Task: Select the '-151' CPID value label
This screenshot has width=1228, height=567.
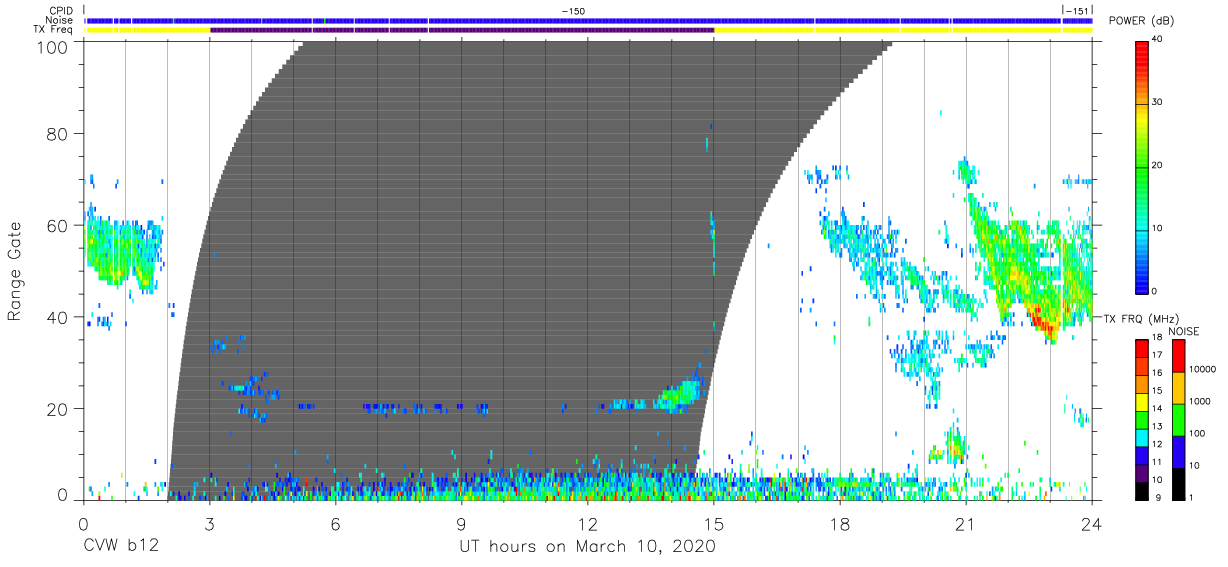Action: [x=1078, y=11]
